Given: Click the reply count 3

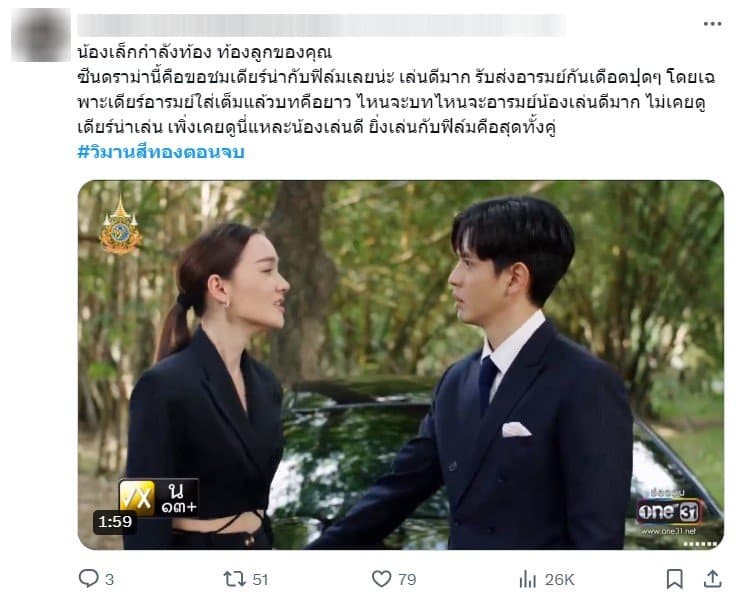Looking at the screenshot, I should click(109, 580).
